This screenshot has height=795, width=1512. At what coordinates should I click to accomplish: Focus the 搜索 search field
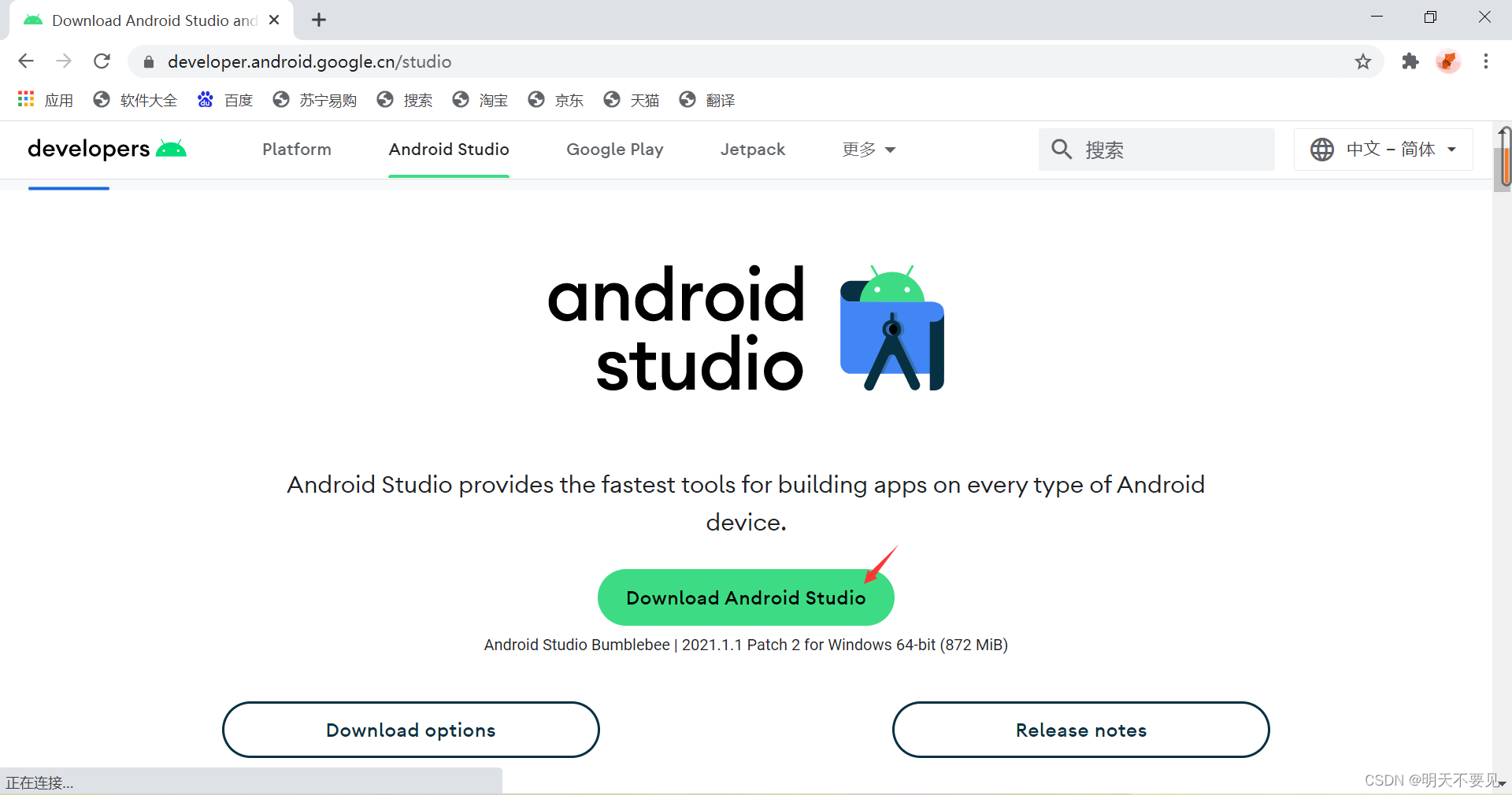(1156, 150)
